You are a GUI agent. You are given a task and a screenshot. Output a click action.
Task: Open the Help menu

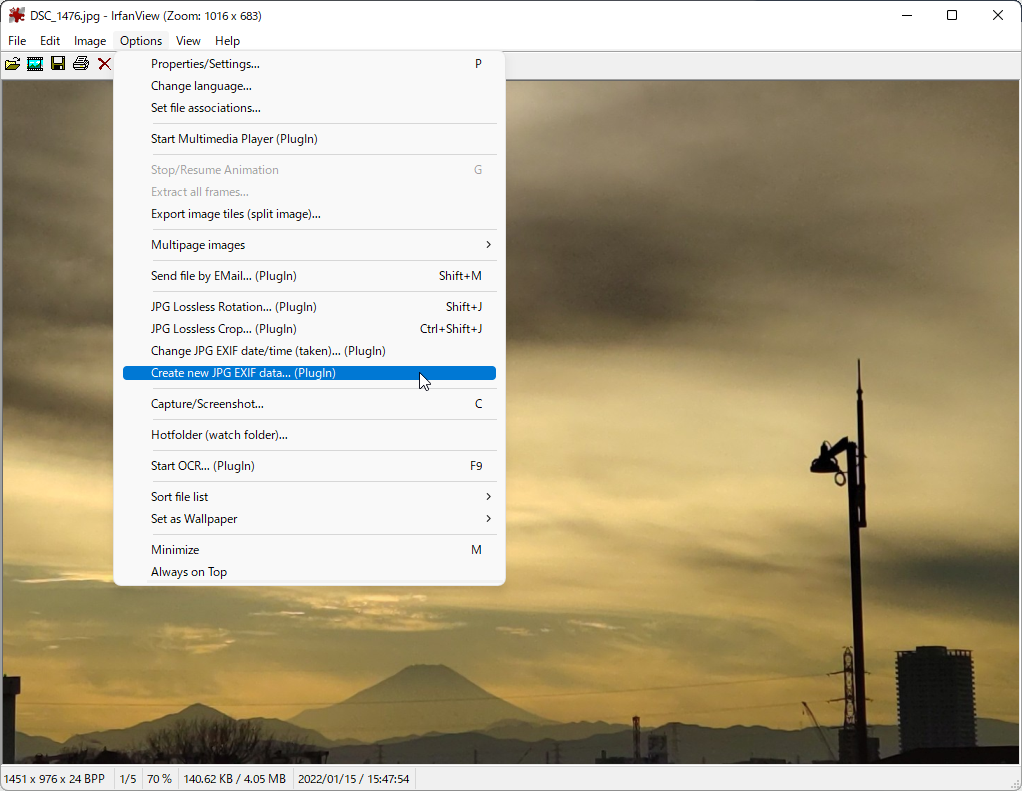[x=227, y=40]
